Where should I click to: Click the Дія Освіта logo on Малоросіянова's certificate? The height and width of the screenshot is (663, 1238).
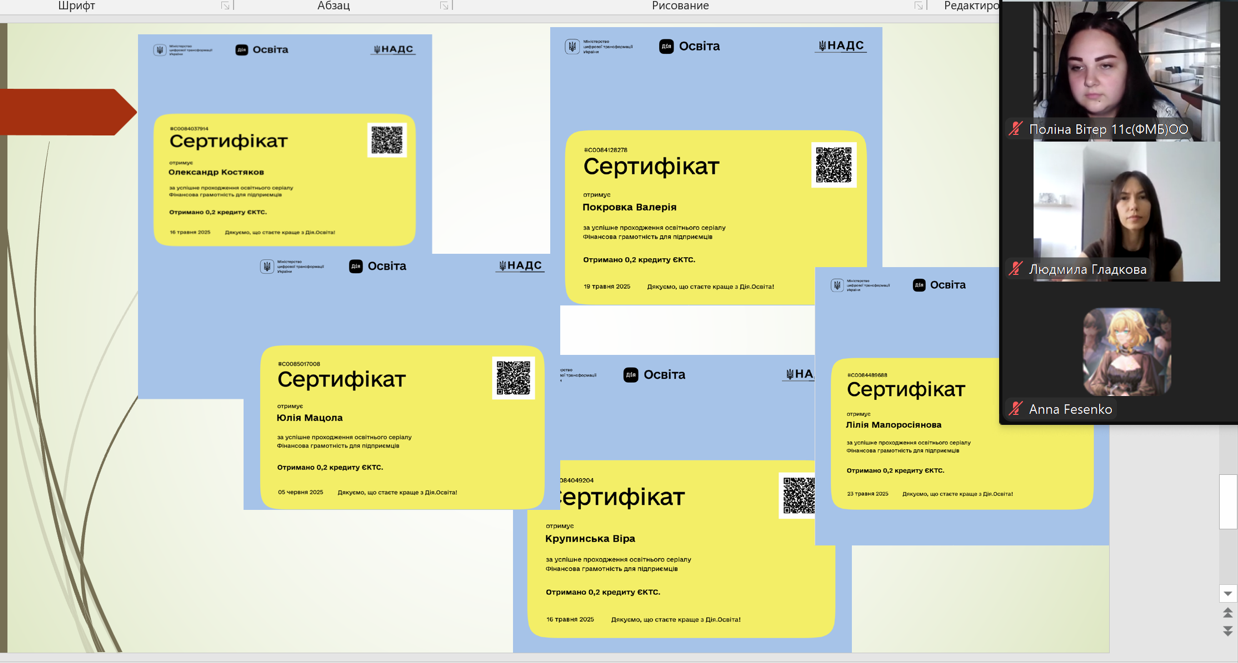click(939, 285)
